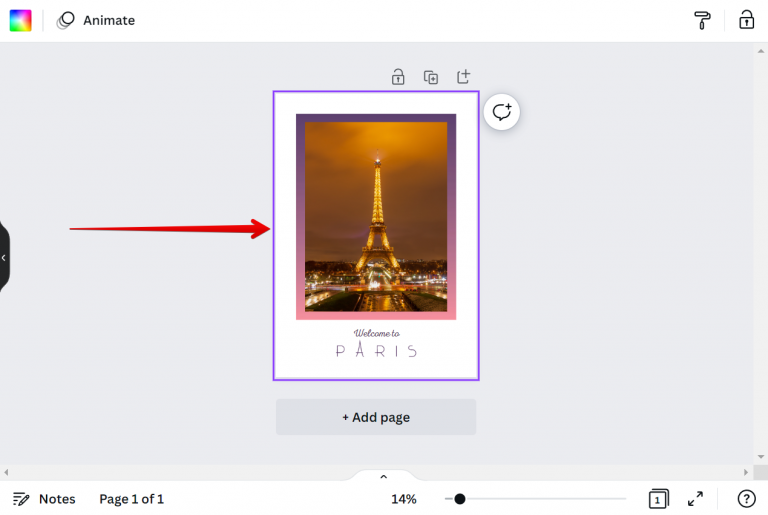
Task: Click the zoom slider handle
Action: tap(459, 499)
